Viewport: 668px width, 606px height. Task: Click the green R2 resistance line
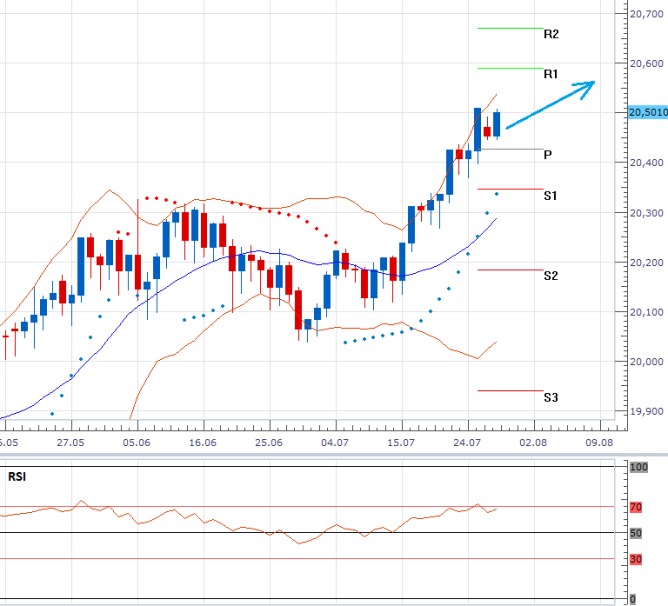pos(510,29)
